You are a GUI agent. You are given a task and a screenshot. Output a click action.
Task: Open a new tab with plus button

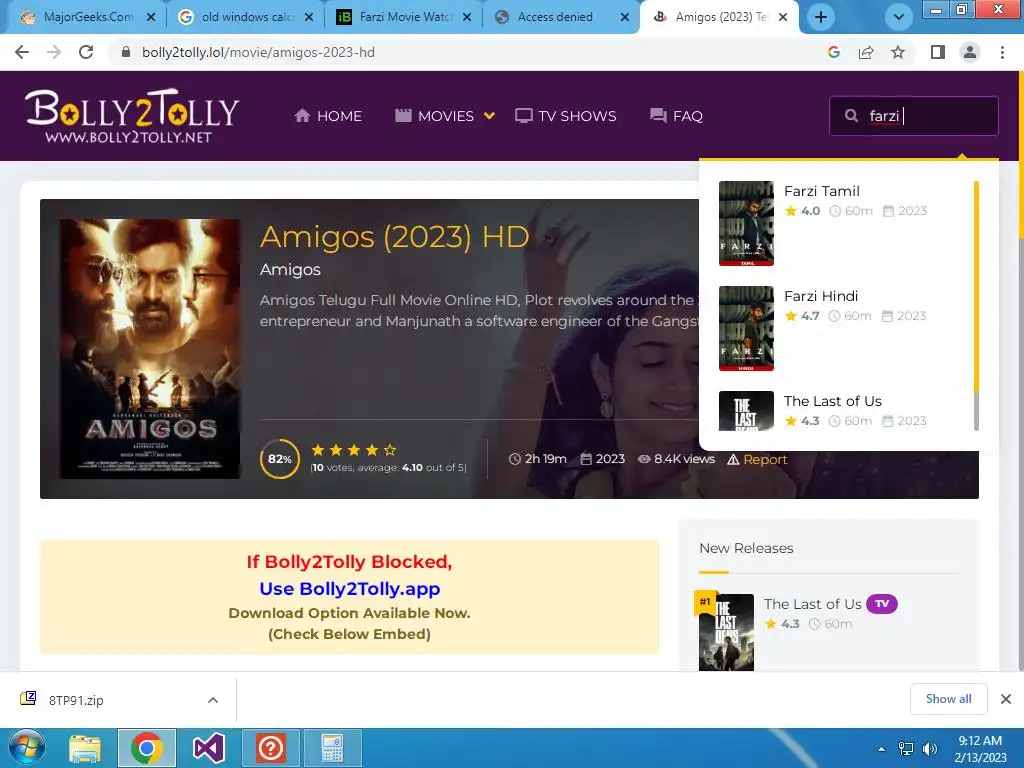821,17
